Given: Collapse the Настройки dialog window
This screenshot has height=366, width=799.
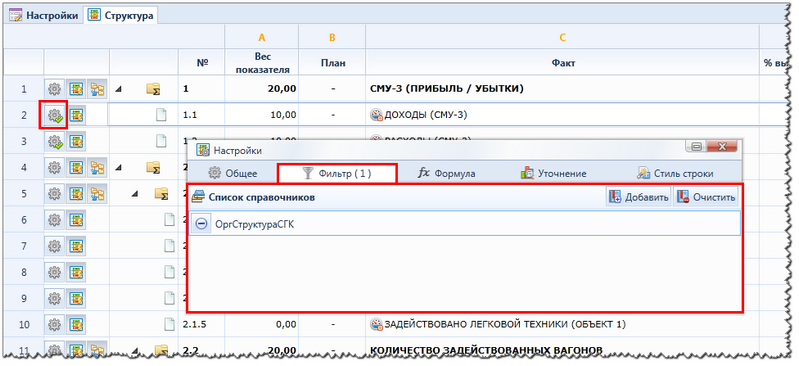Looking at the screenshot, I should click(x=697, y=147).
